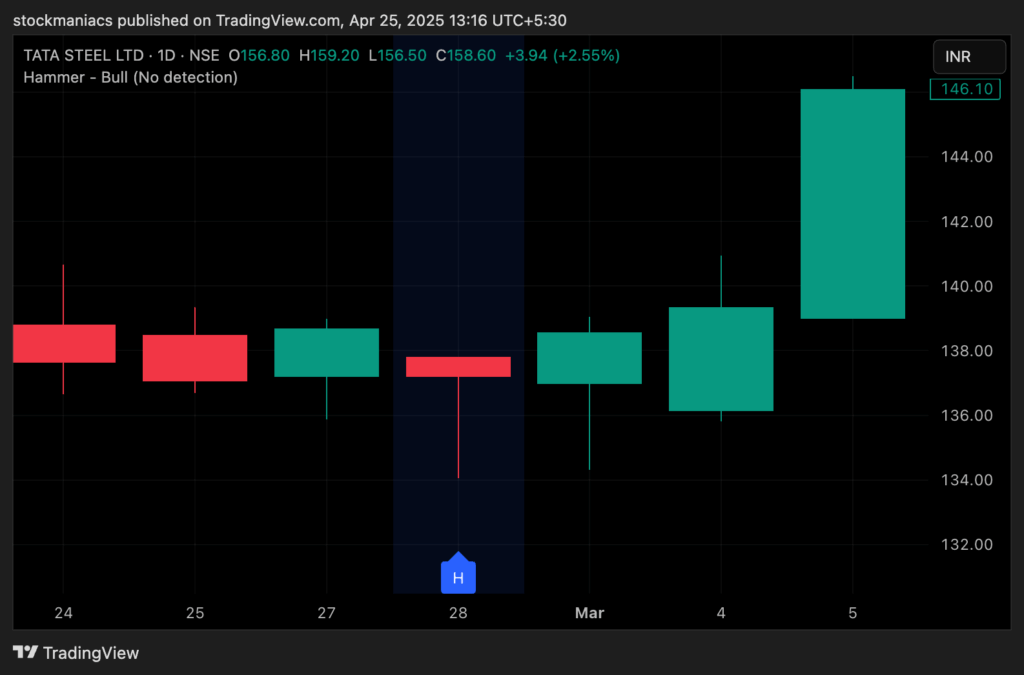The height and width of the screenshot is (675, 1024).
Task: Click the green candle on 4
Action: pyautogui.click(x=721, y=359)
